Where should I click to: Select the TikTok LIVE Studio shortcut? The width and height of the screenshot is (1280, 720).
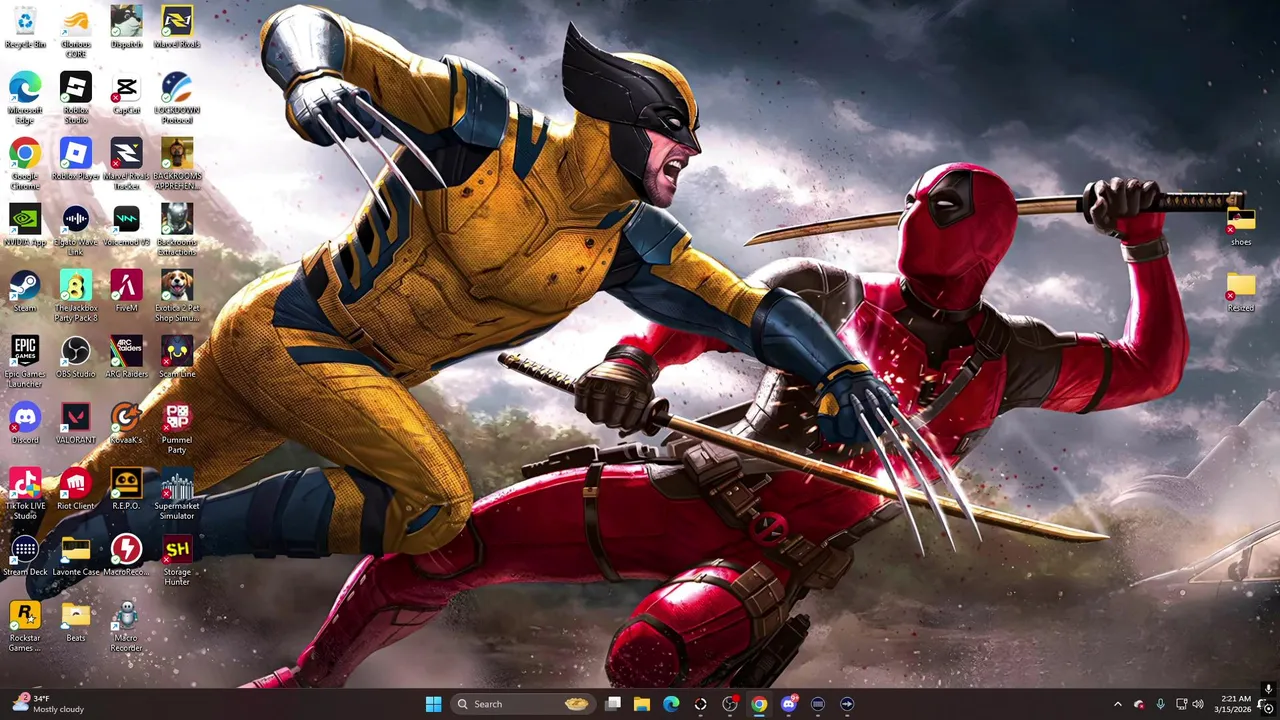[x=25, y=494]
